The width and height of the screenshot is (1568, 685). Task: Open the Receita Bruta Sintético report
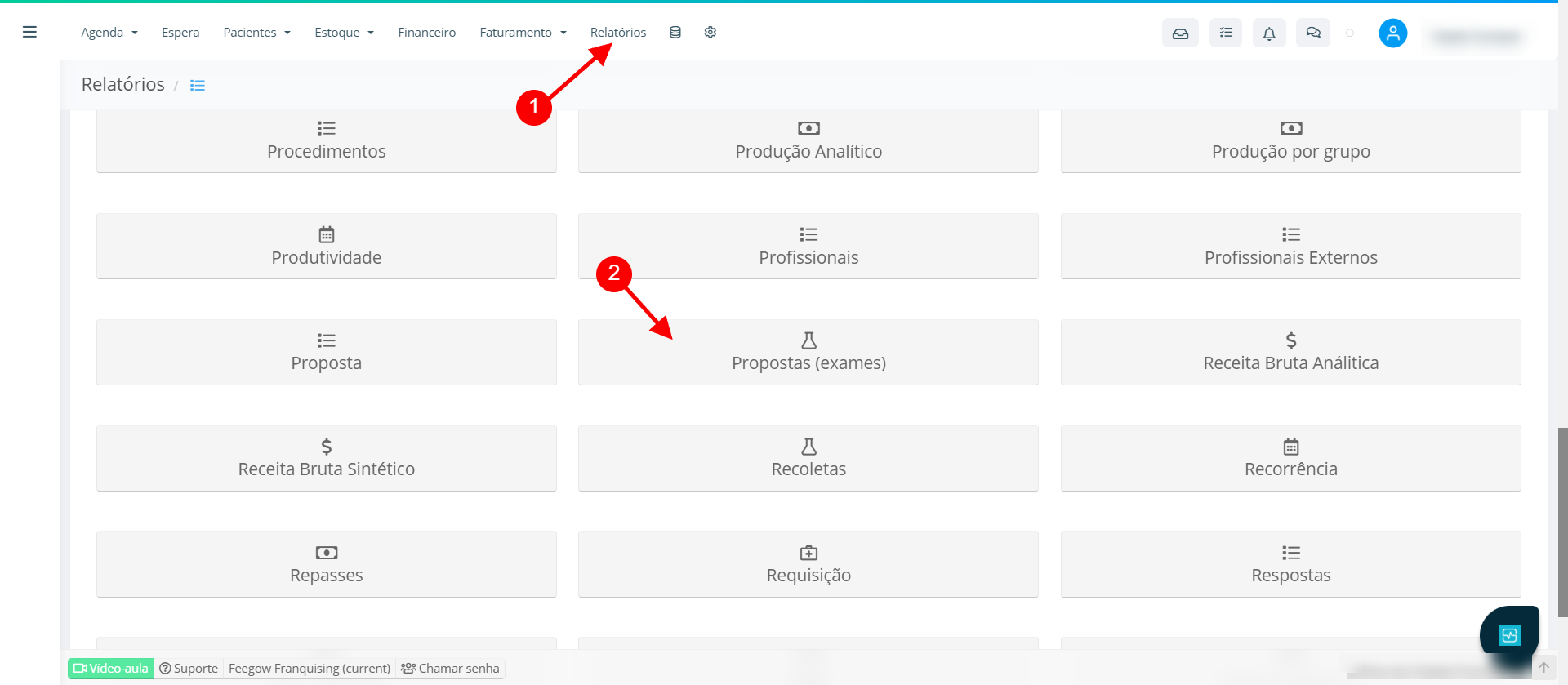(x=327, y=458)
